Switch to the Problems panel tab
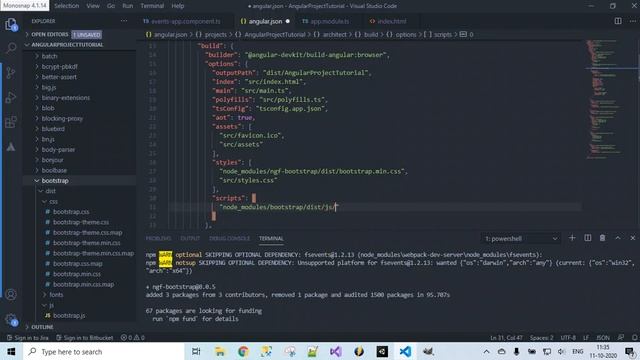The width and height of the screenshot is (640, 360). click(158, 238)
